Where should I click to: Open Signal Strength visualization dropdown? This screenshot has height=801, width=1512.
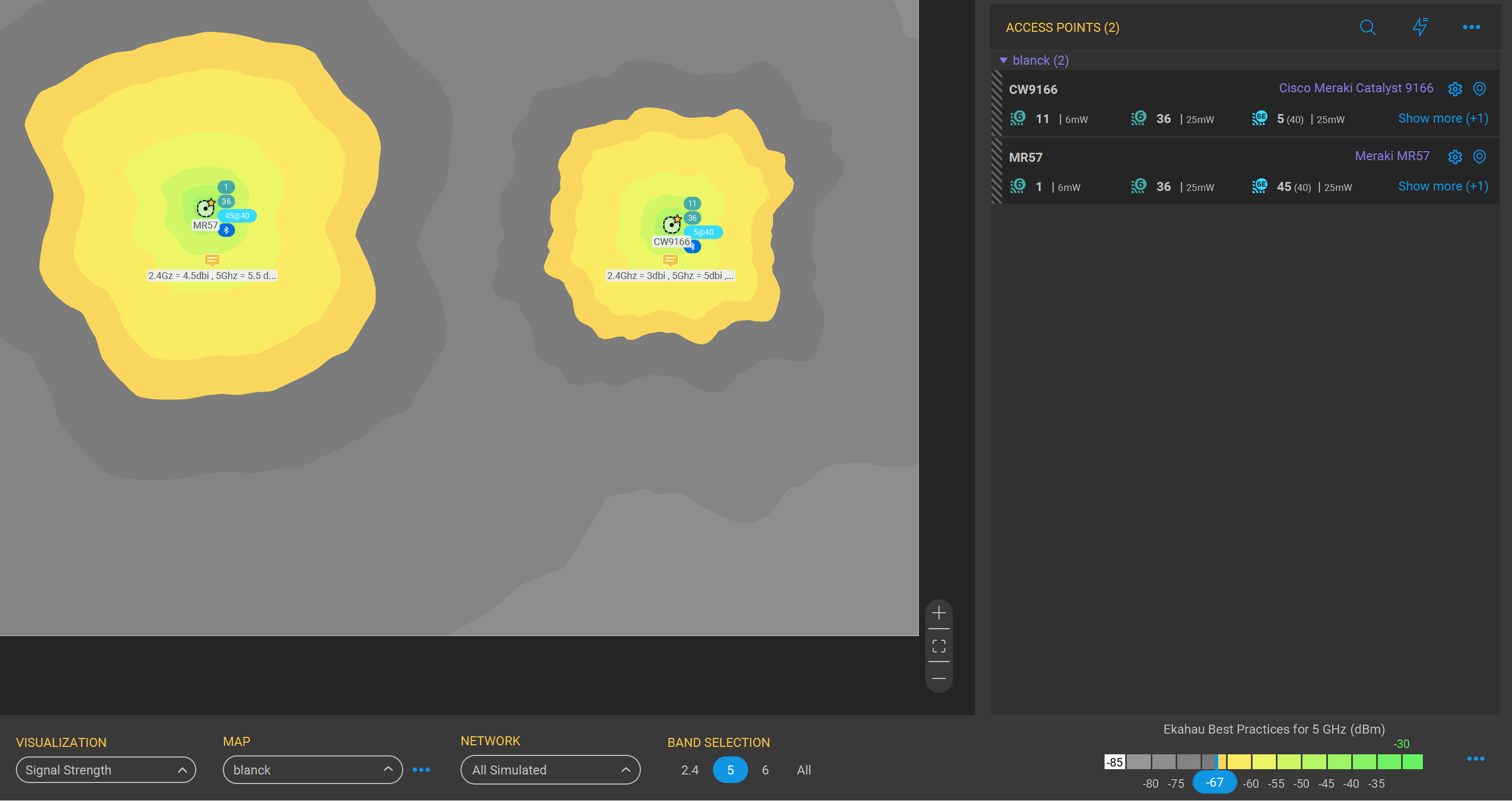(x=106, y=770)
